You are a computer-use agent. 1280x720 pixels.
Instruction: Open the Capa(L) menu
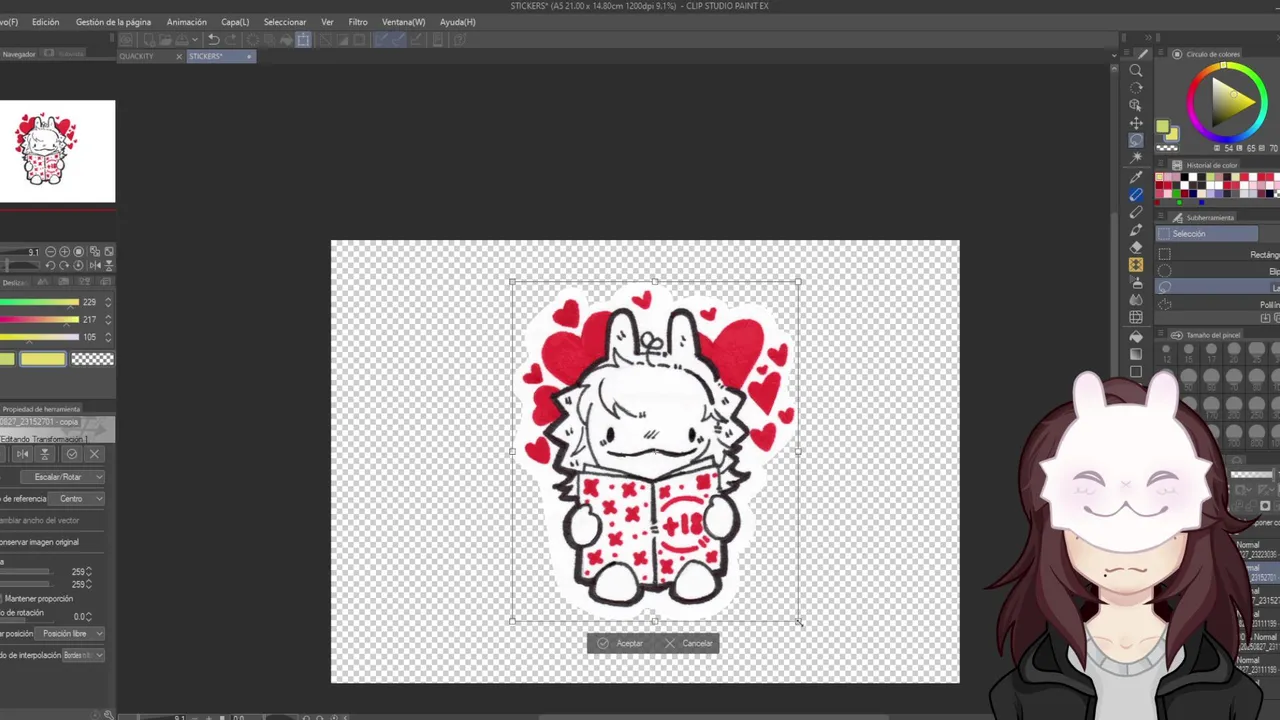tap(235, 22)
